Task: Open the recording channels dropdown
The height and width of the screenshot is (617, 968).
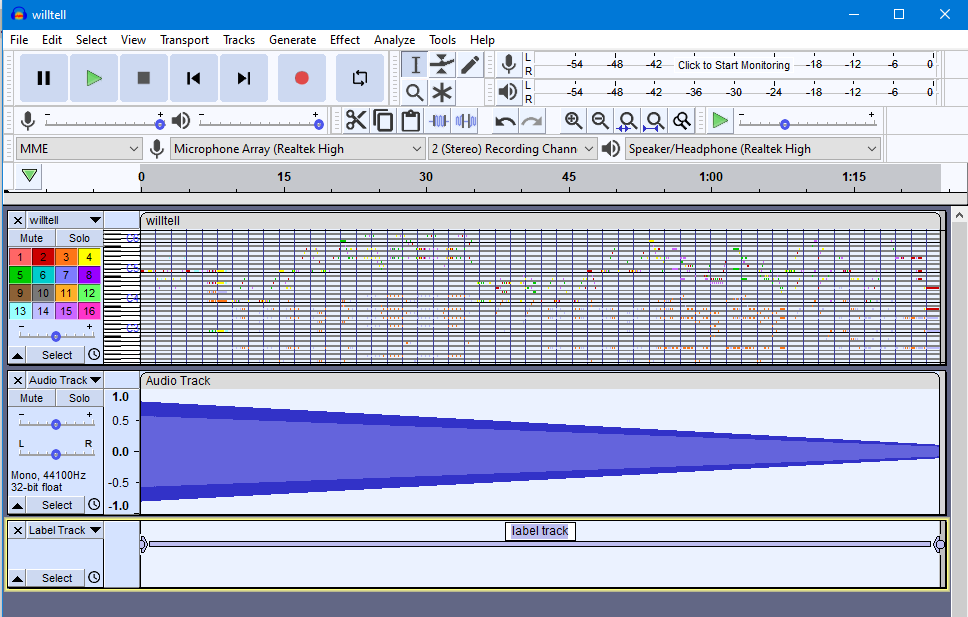Action: point(512,148)
